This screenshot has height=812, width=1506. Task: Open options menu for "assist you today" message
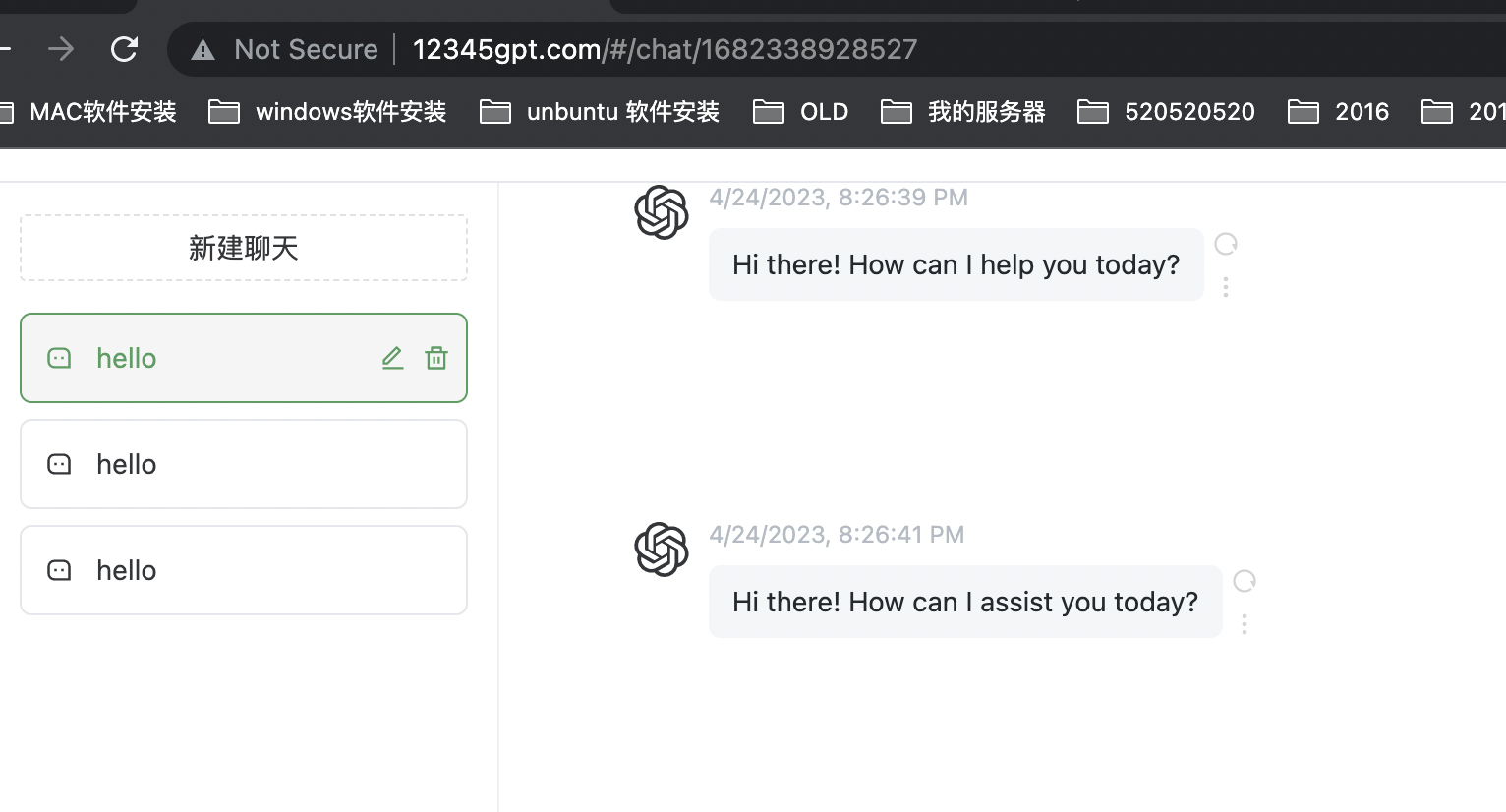click(1245, 624)
